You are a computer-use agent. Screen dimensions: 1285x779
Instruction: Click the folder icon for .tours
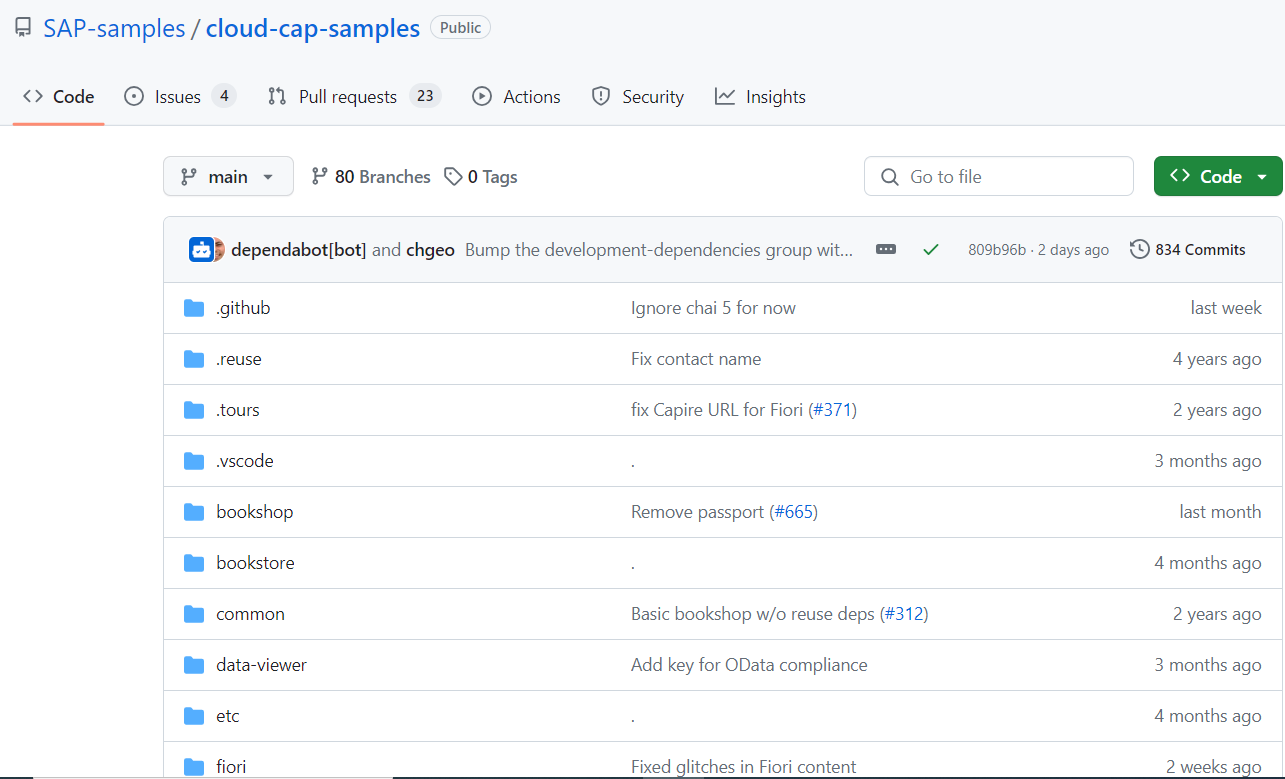(x=194, y=410)
